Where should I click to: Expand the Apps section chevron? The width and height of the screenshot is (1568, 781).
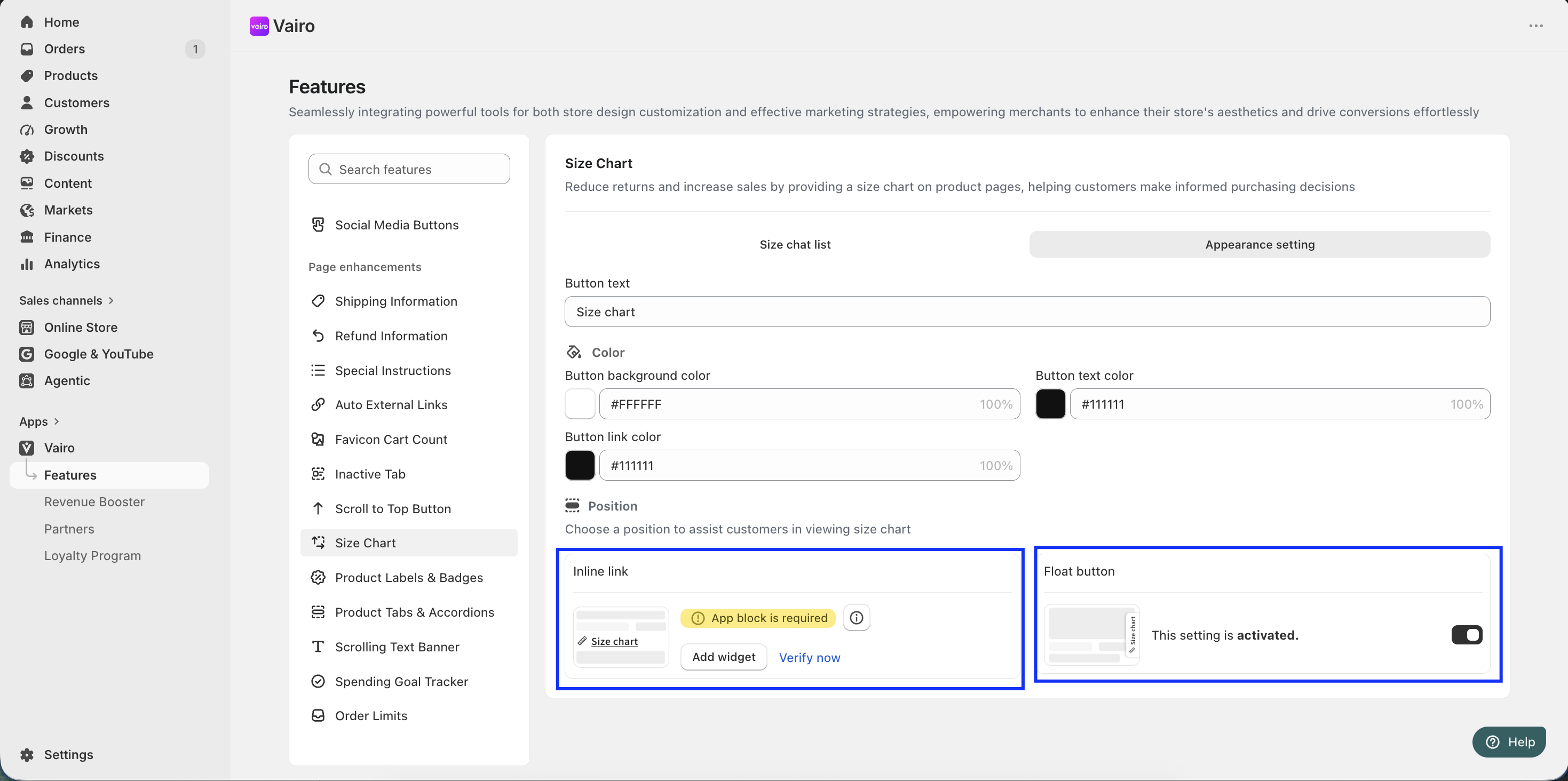57,421
